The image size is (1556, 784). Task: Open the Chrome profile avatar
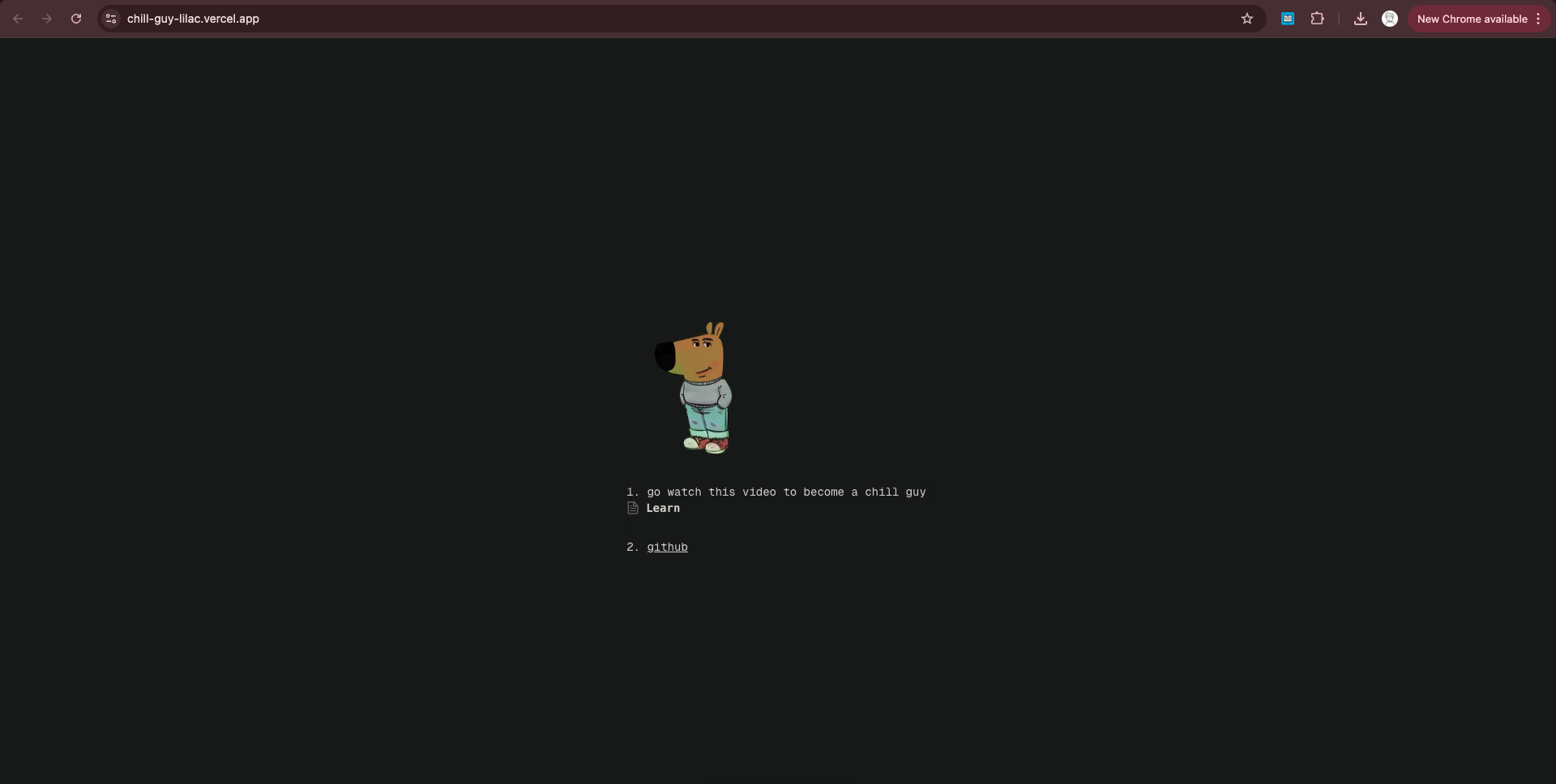pyautogui.click(x=1390, y=19)
